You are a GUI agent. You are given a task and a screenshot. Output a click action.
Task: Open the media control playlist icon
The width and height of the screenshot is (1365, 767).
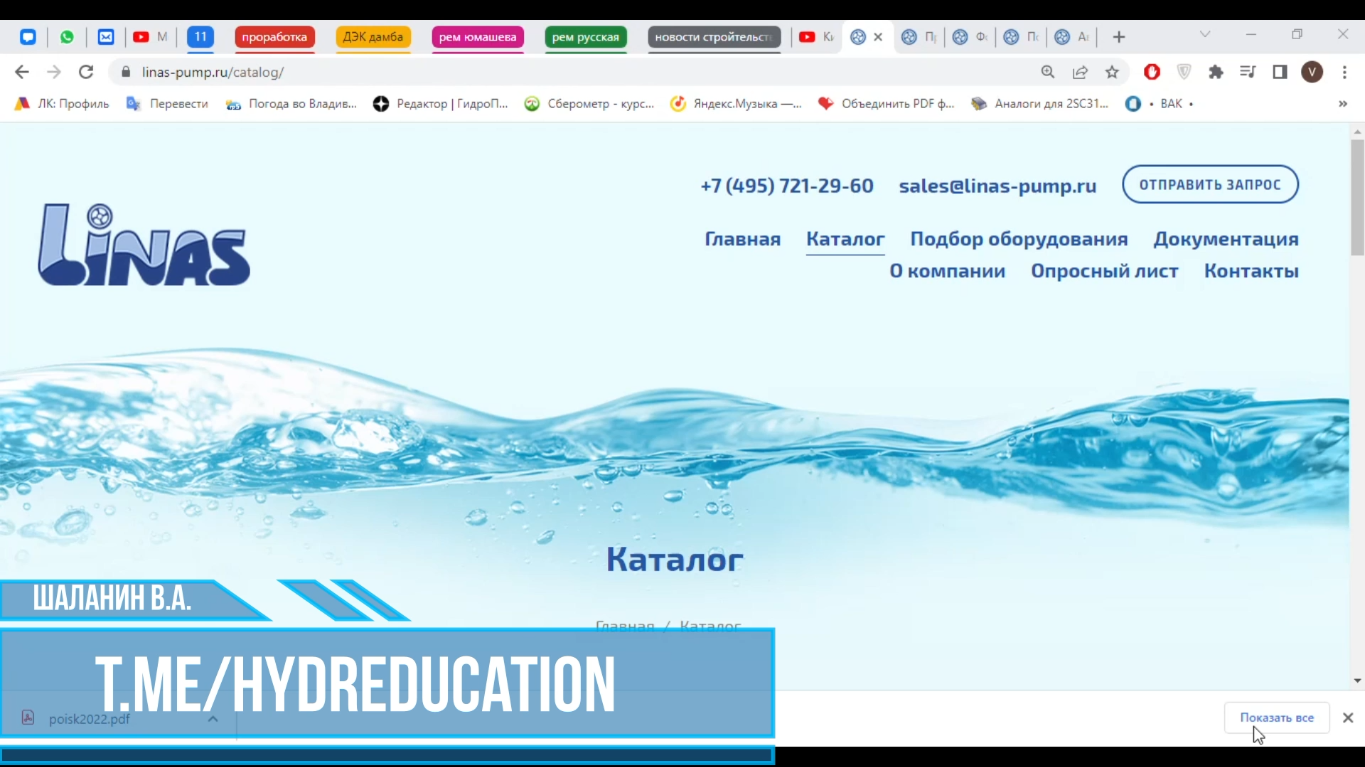pyautogui.click(x=1248, y=72)
